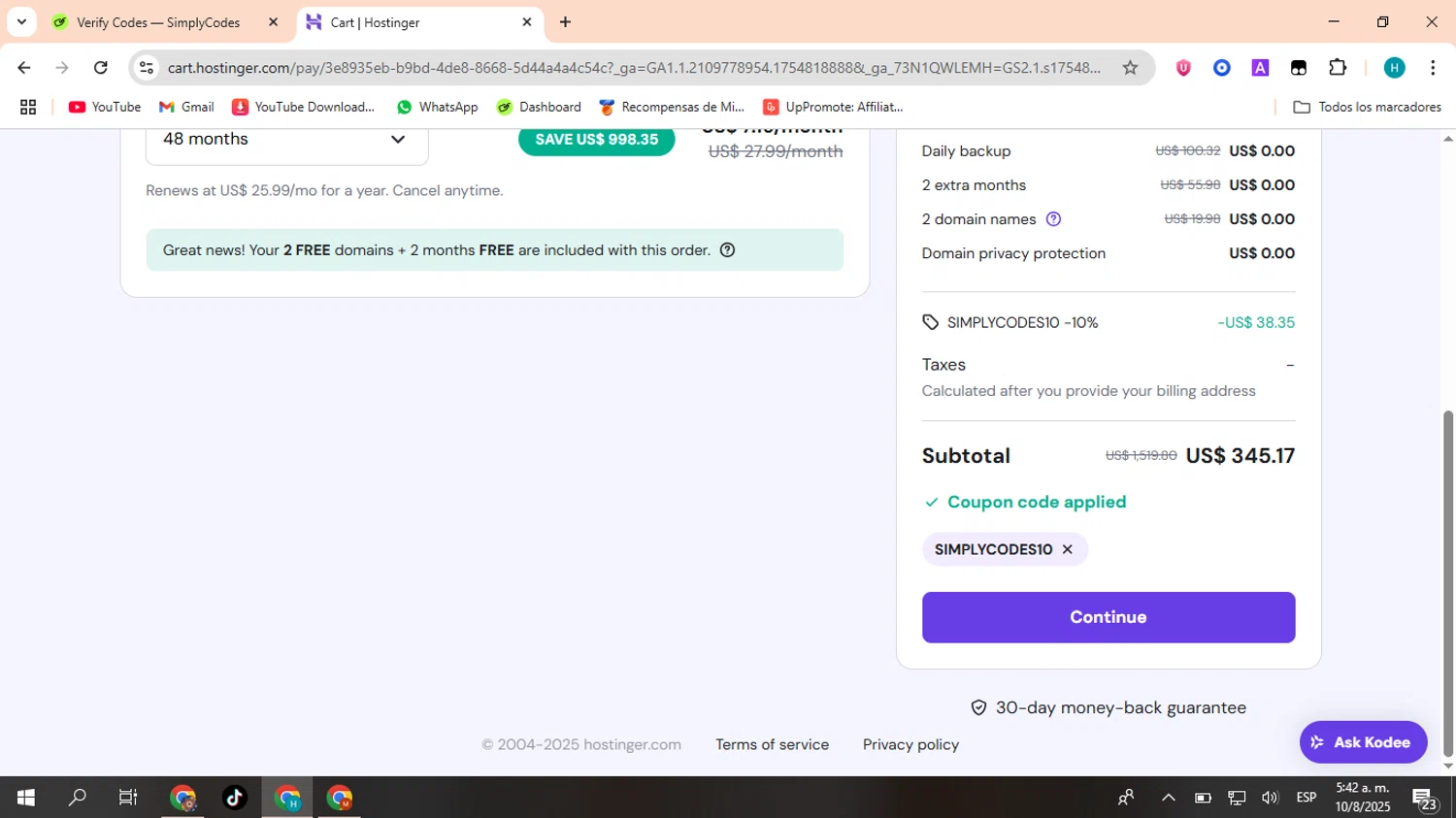Reload the current page
The width and height of the screenshot is (1456, 818).
coord(100,68)
